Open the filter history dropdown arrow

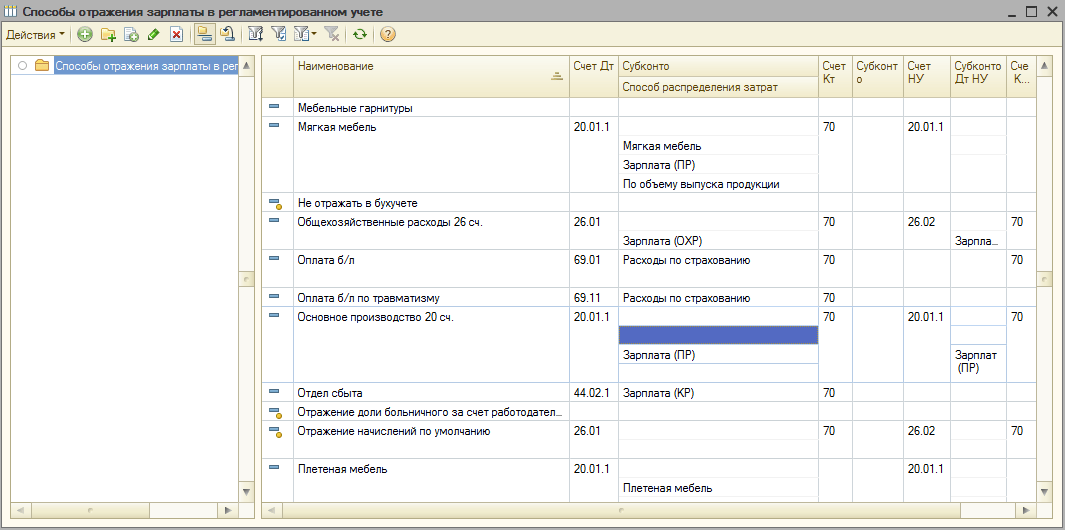tap(314, 35)
